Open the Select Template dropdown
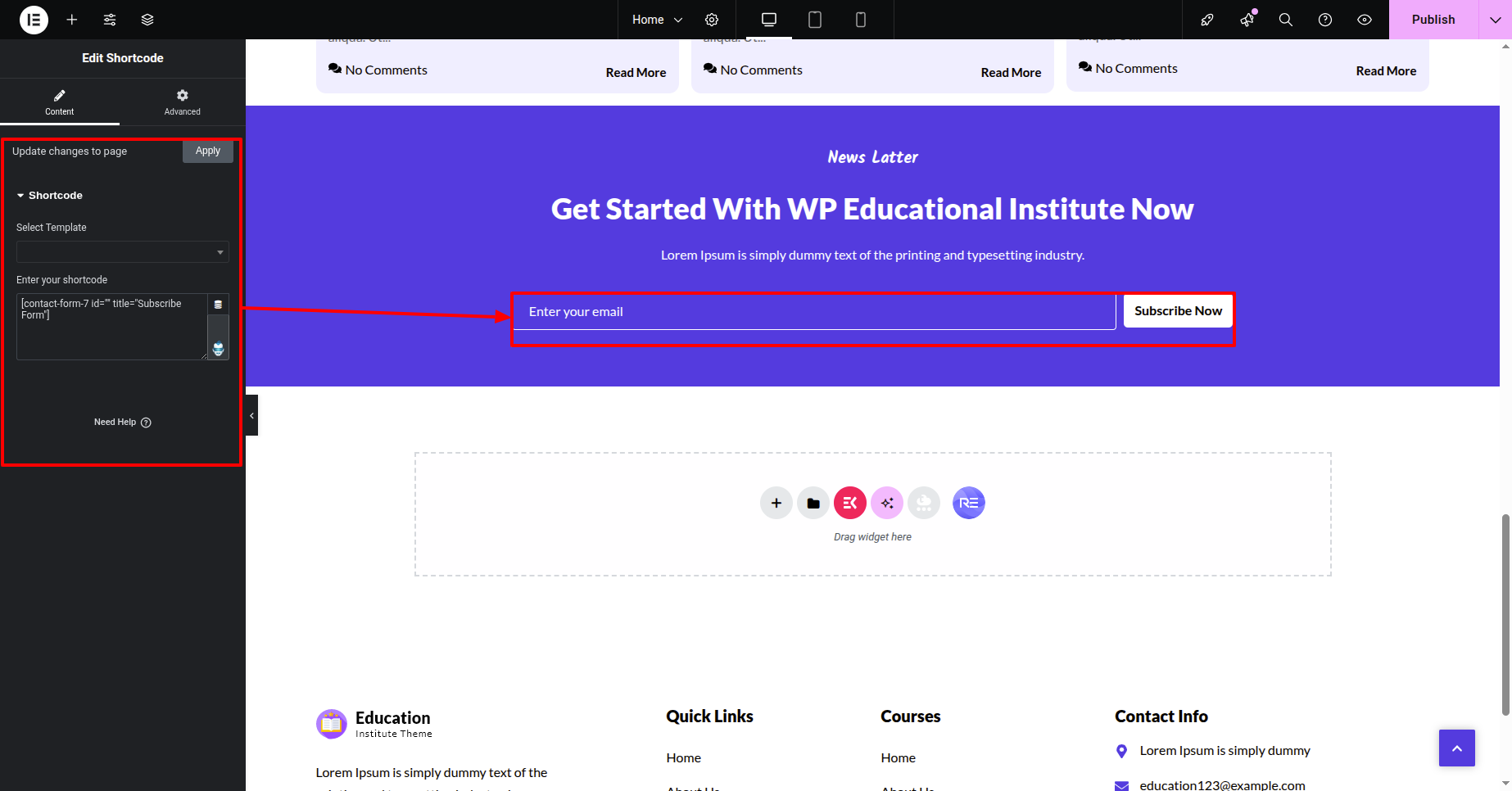1512x791 pixels. (x=122, y=252)
